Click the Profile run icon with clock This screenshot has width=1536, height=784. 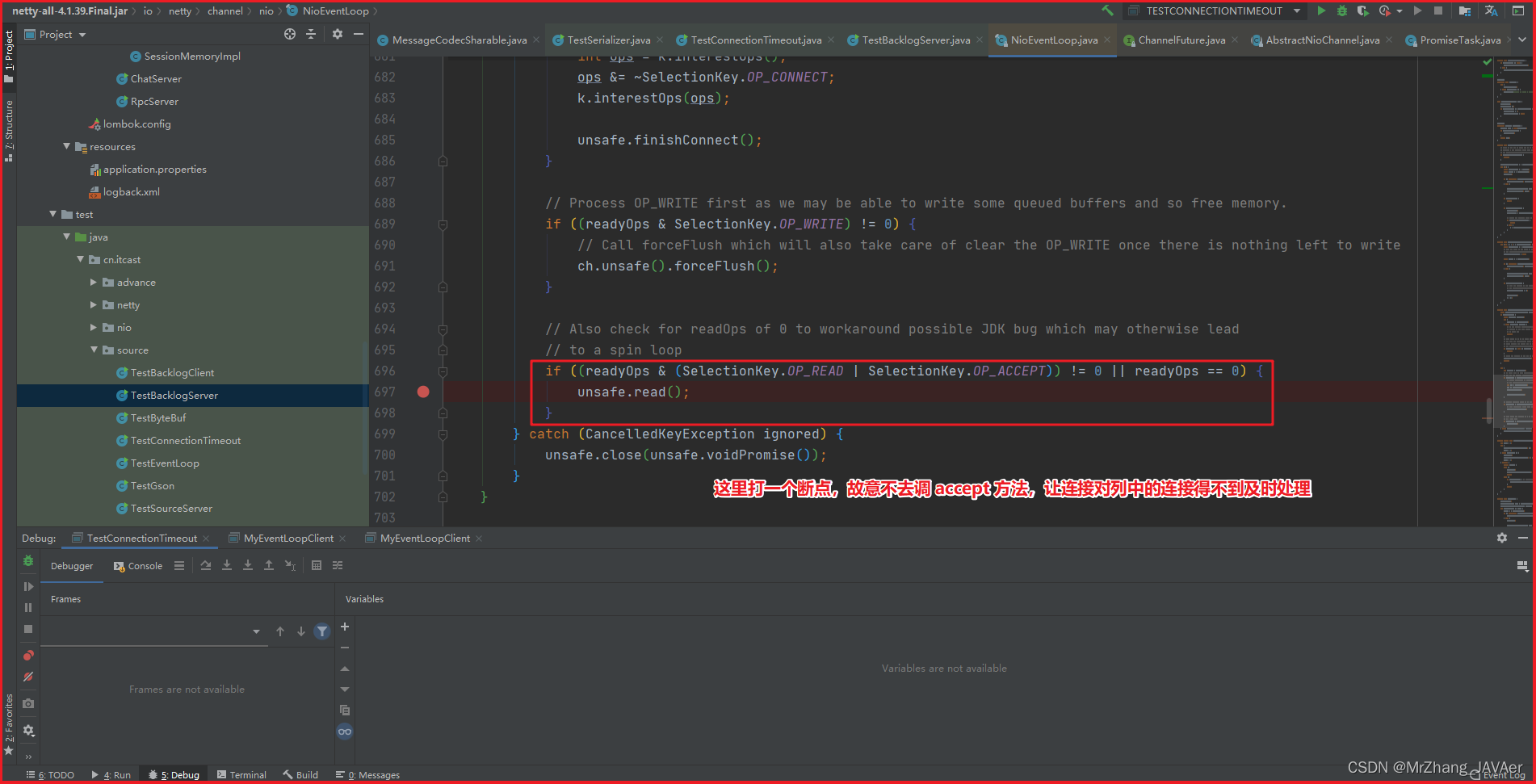click(x=1385, y=10)
